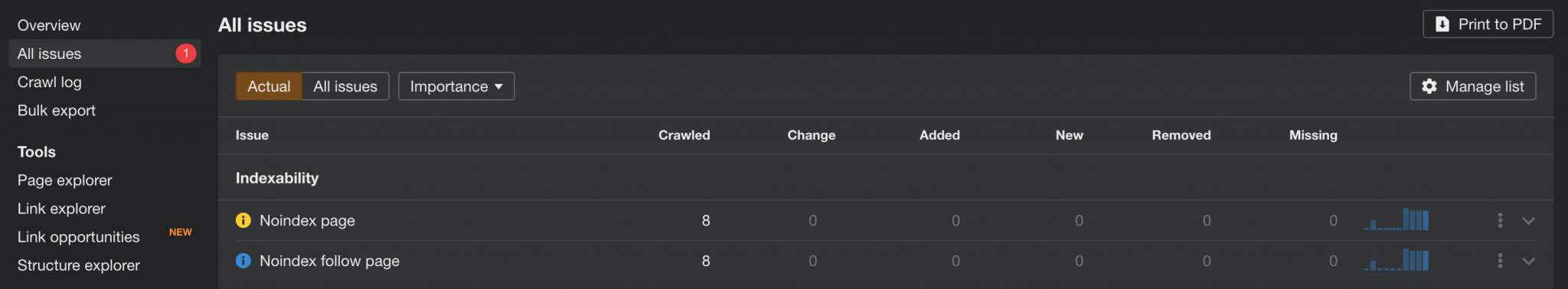Click the blue info icon beside Noindex follow page
The height and width of the screenshot is (289, 1568).
(x=243, y=261)
